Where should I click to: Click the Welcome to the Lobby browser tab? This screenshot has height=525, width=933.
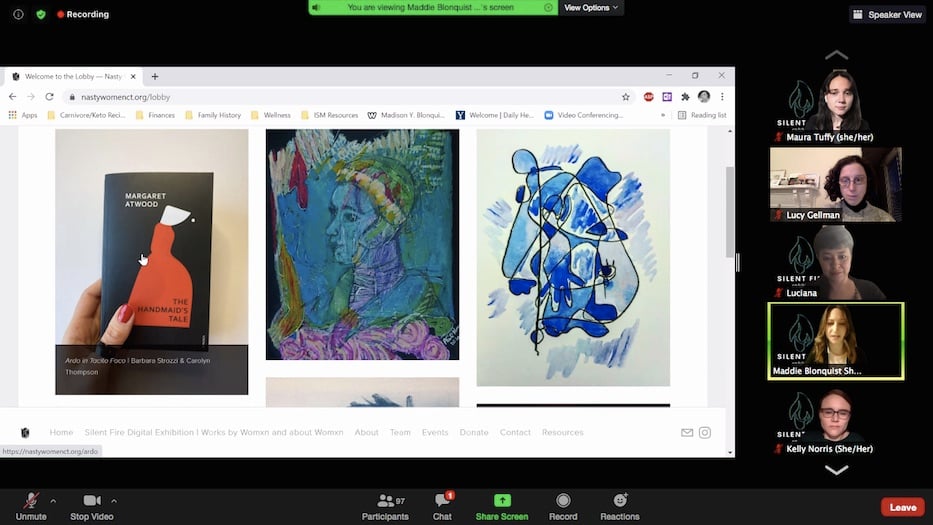coord(73,77)
